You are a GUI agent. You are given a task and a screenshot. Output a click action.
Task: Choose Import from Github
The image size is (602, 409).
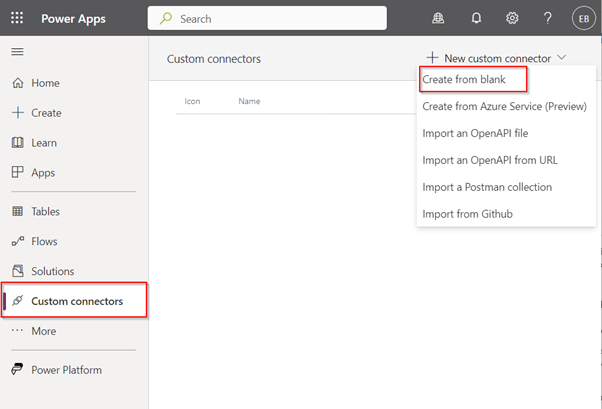468,214
